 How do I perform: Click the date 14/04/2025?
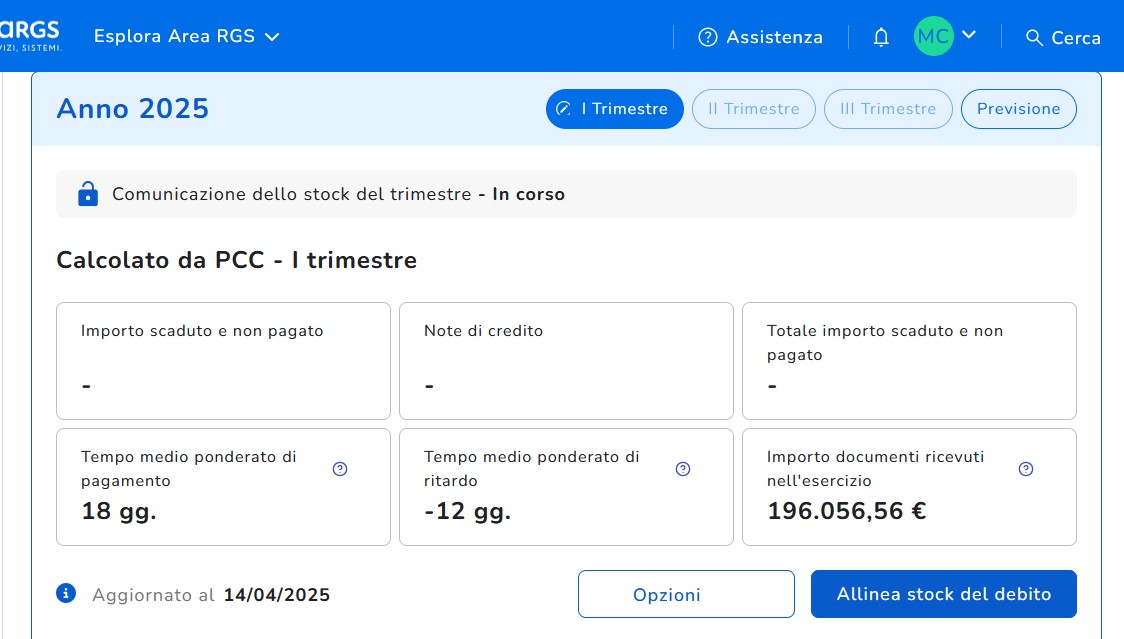(x=277, y=595)
